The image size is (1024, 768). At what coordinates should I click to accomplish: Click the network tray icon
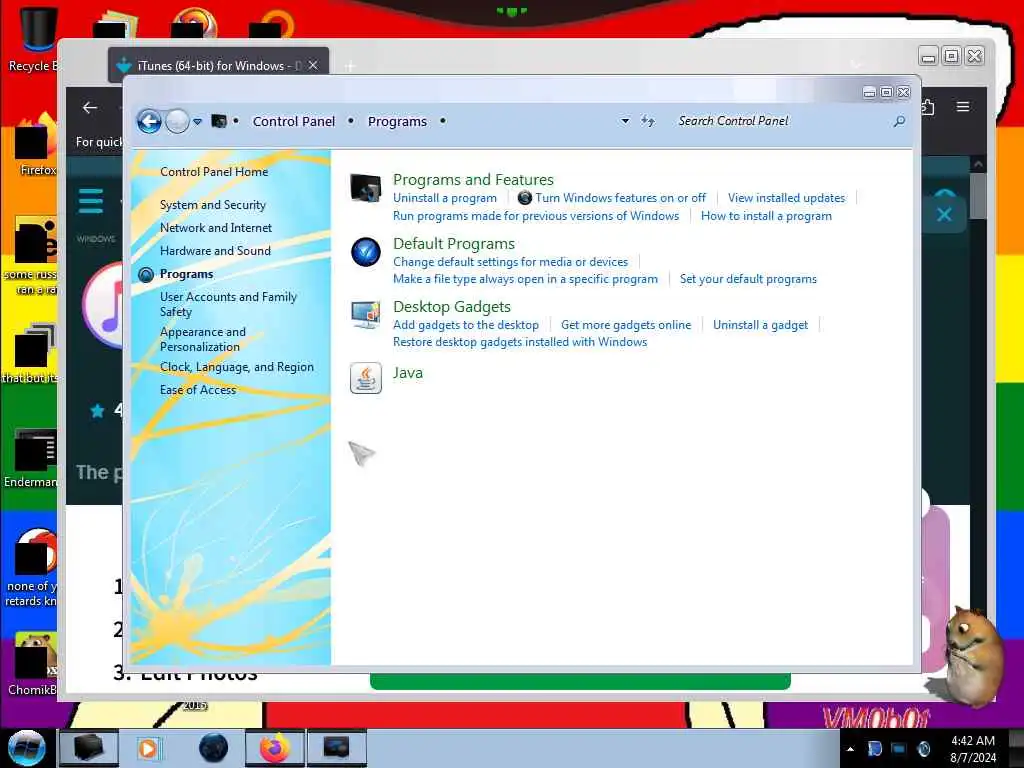(899, 749)
